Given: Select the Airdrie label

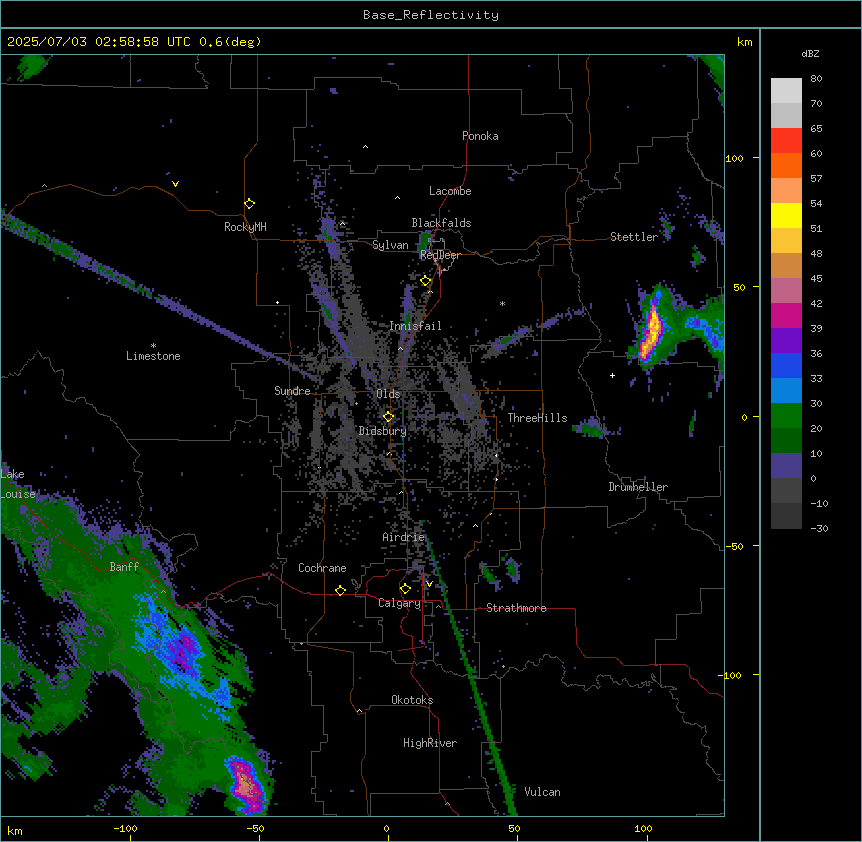Looking at the screenshot, I should click(x=404, y=537).
